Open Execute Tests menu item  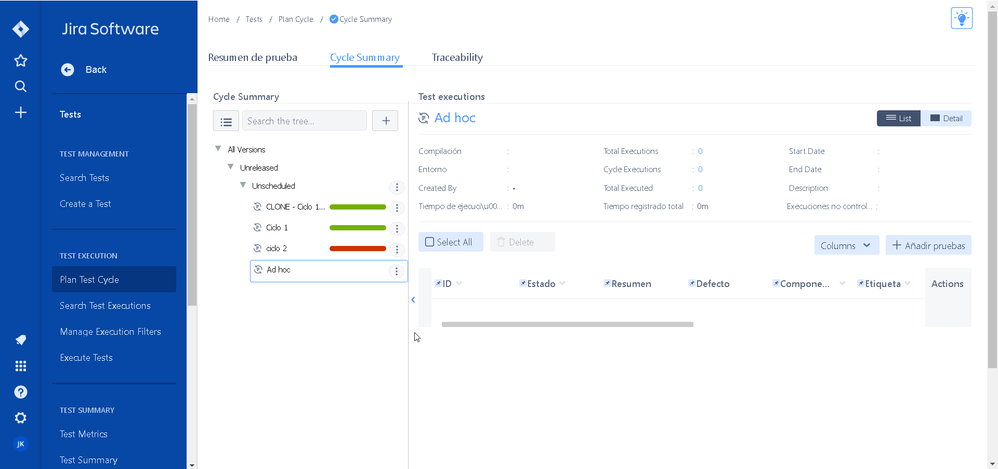click(86, 358)
